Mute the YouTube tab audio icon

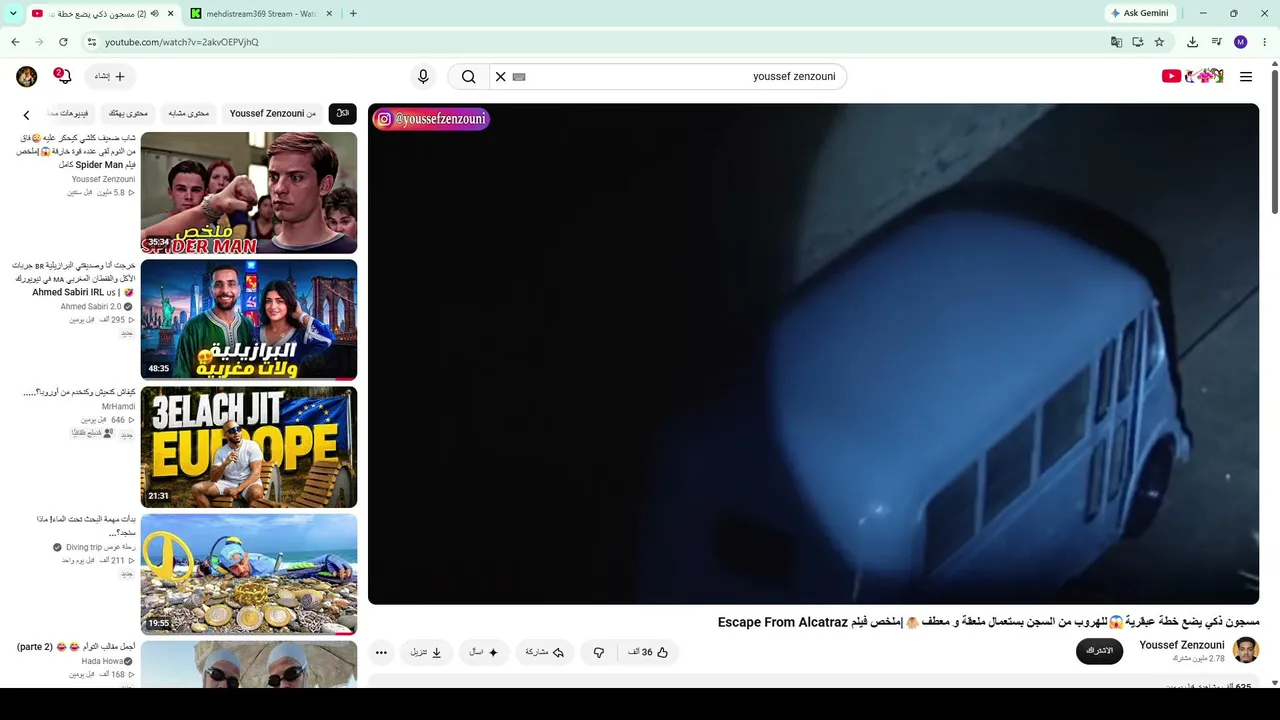pos(154,14)
